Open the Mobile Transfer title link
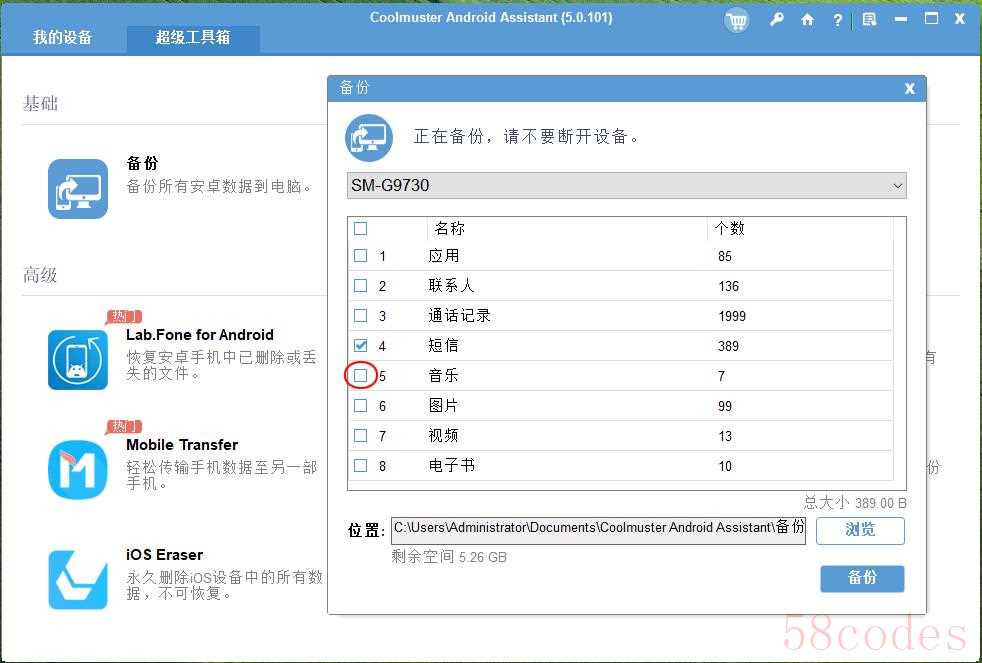 point(182,445)
